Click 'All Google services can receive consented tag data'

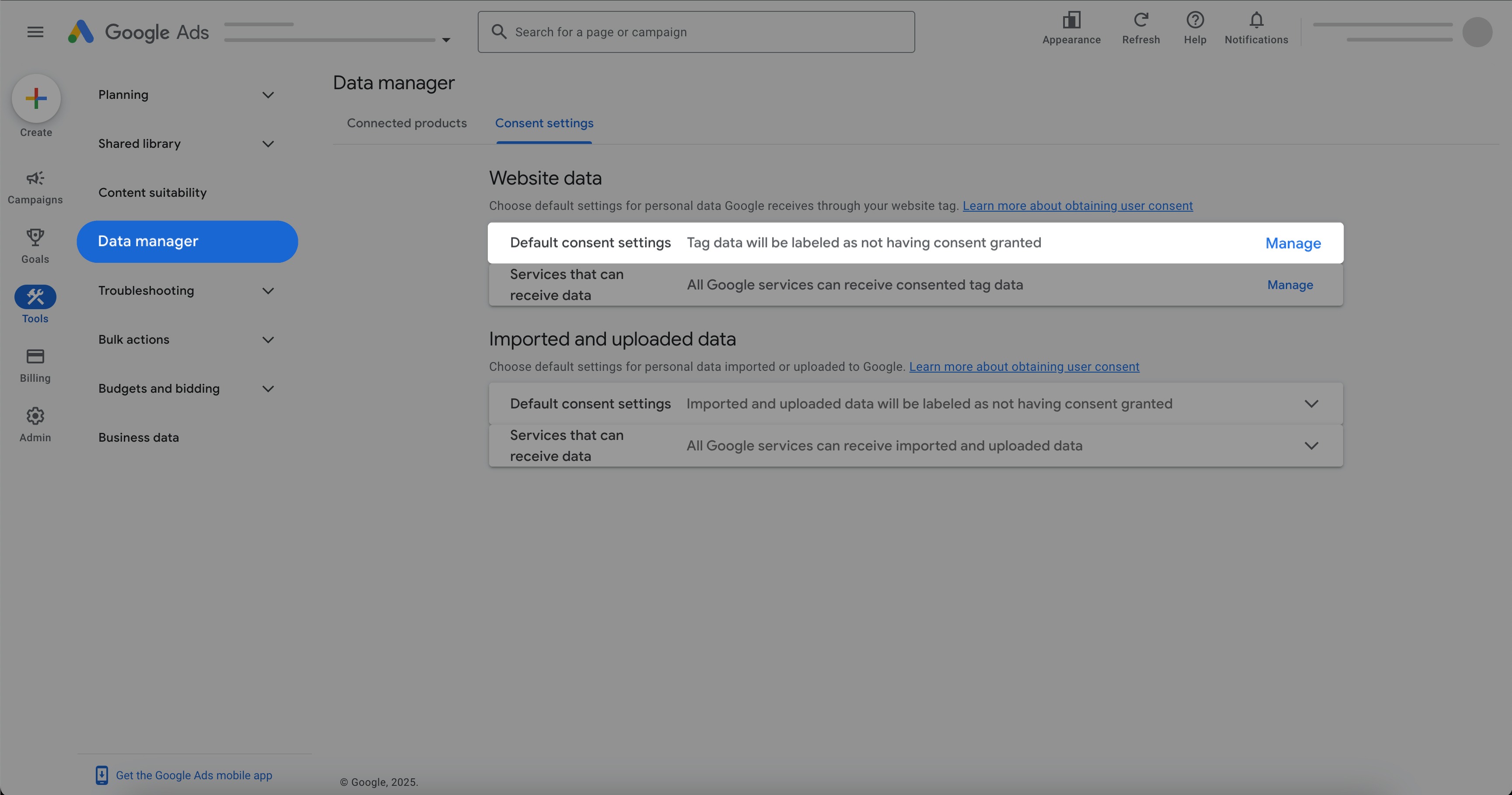point(854,285)
